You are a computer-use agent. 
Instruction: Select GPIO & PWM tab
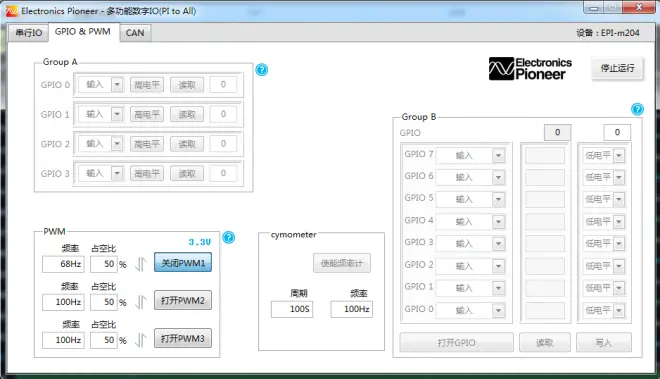pyautogui.click(x=83, y=32)
